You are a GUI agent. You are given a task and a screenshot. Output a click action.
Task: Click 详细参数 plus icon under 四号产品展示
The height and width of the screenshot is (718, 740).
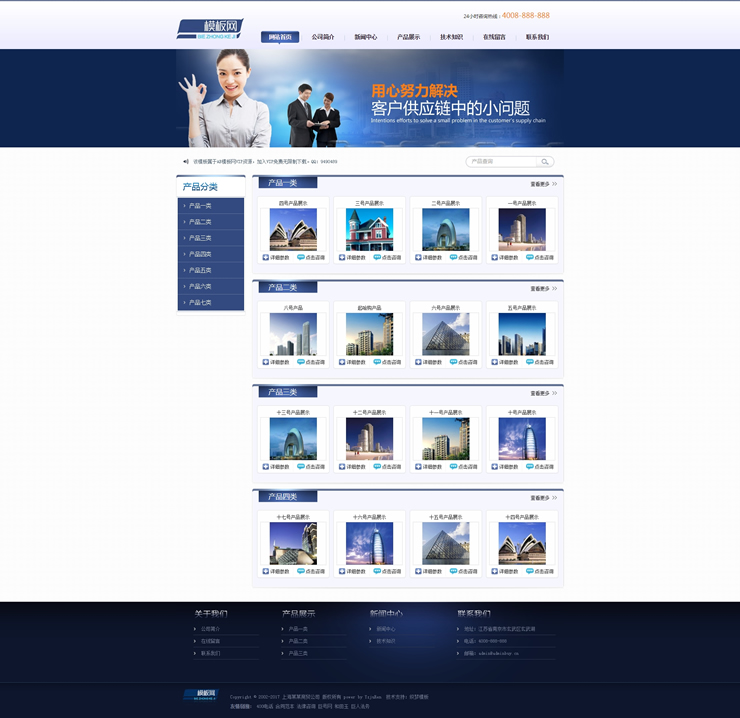266,257
